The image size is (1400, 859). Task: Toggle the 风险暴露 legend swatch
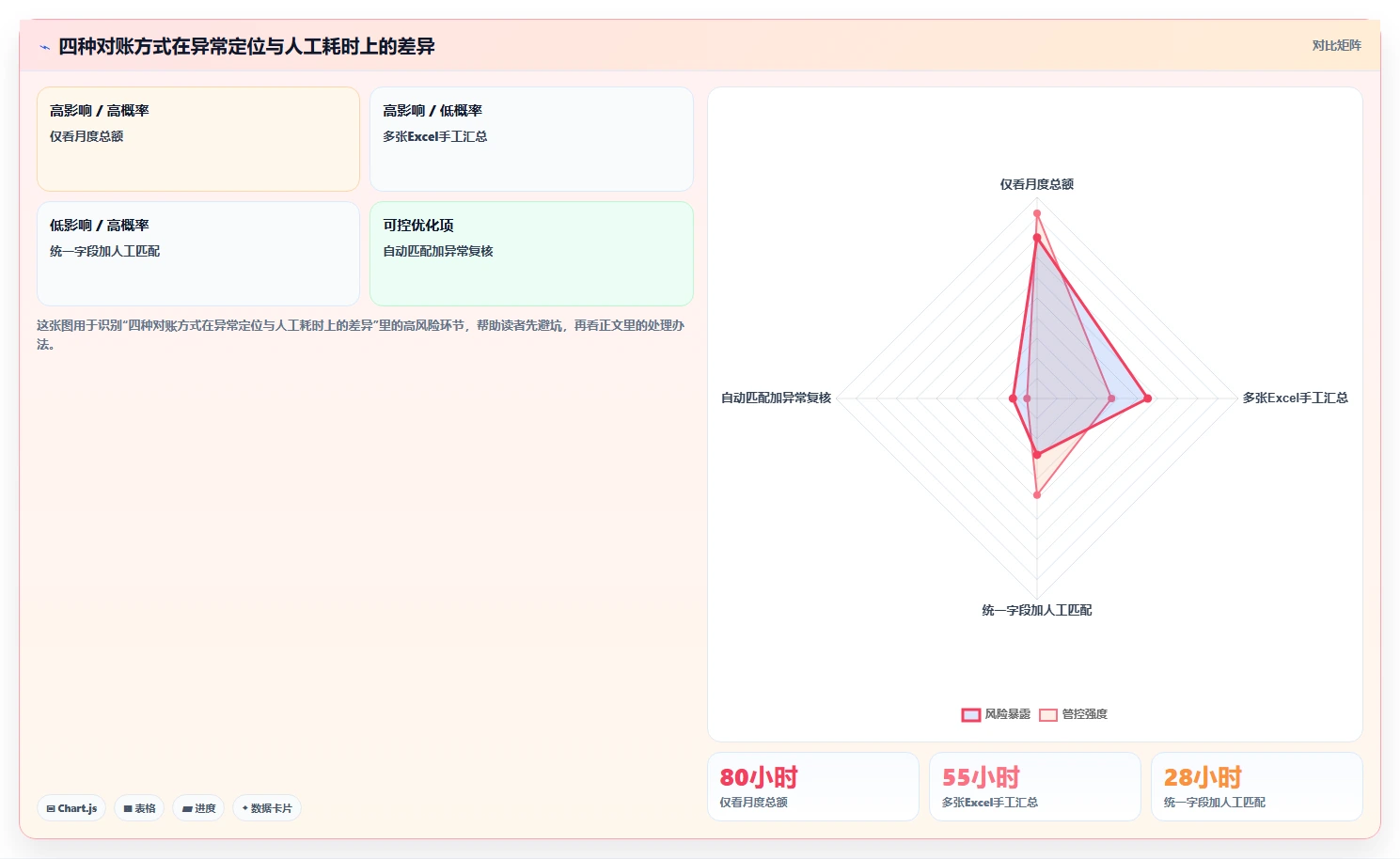point(971,714)
